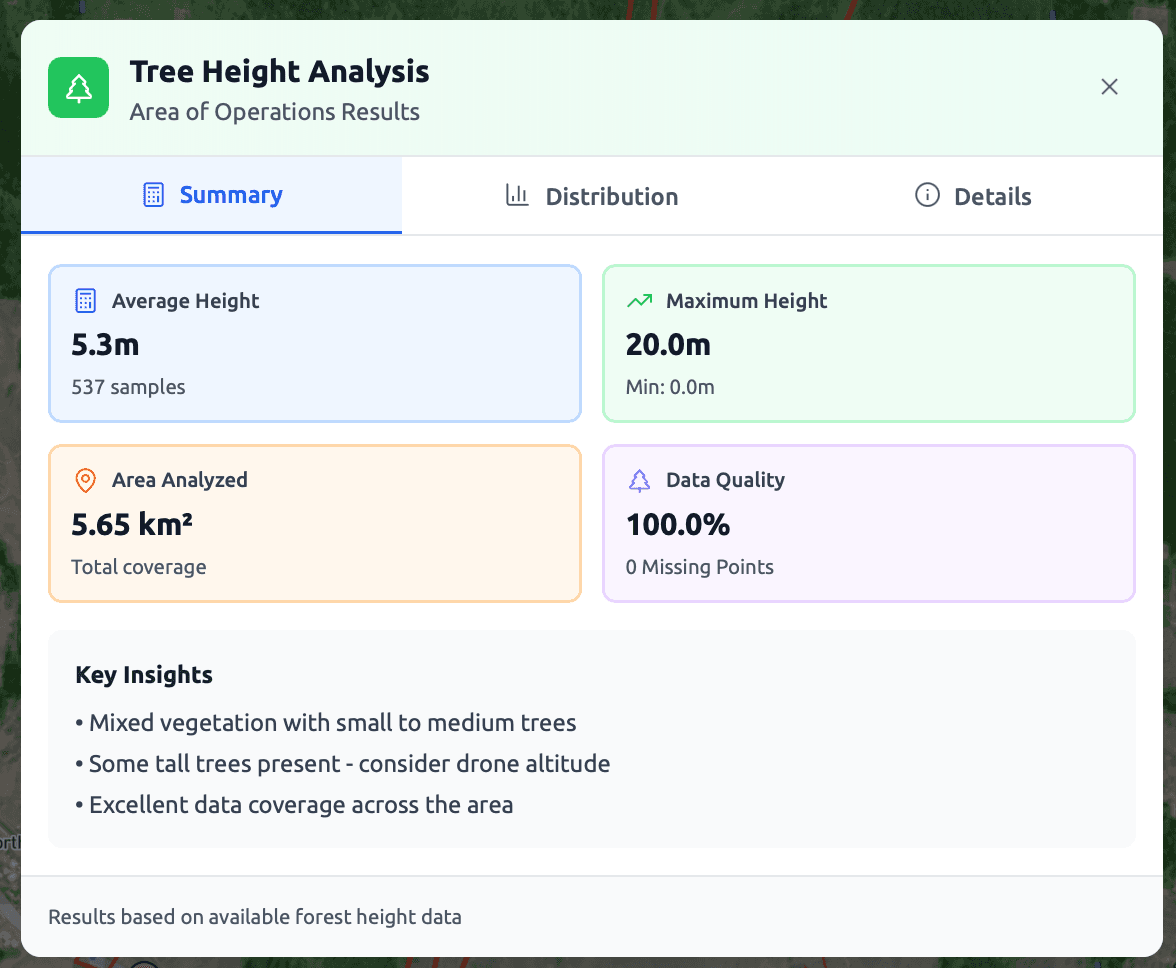
Task: Click the map pin icon on Area Analyzed card
Action: 85,480
